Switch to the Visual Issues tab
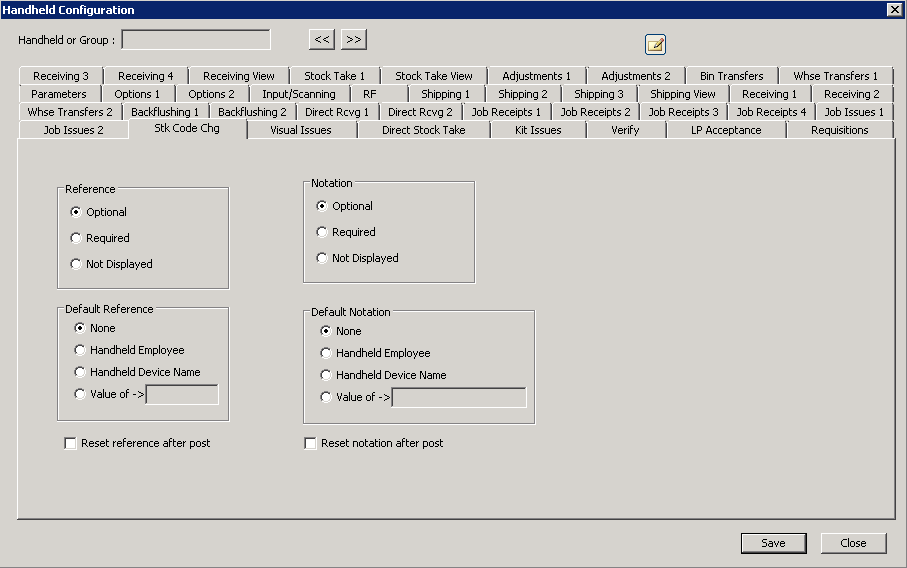This screenshot has height=568, width=907. click(x=301, y=130)
